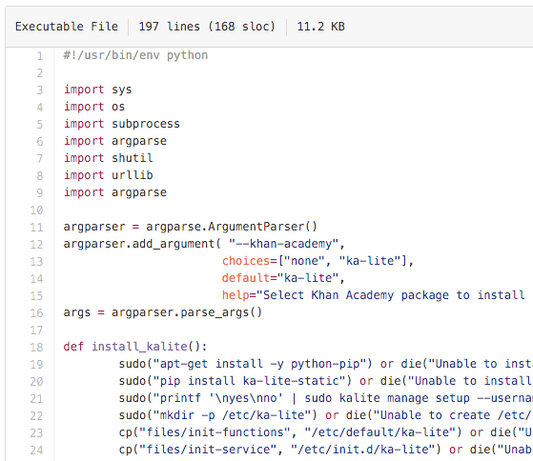This screenshot has width=533, height=461.
Task: Click line number 12 in the gutter
Action: 37,244
